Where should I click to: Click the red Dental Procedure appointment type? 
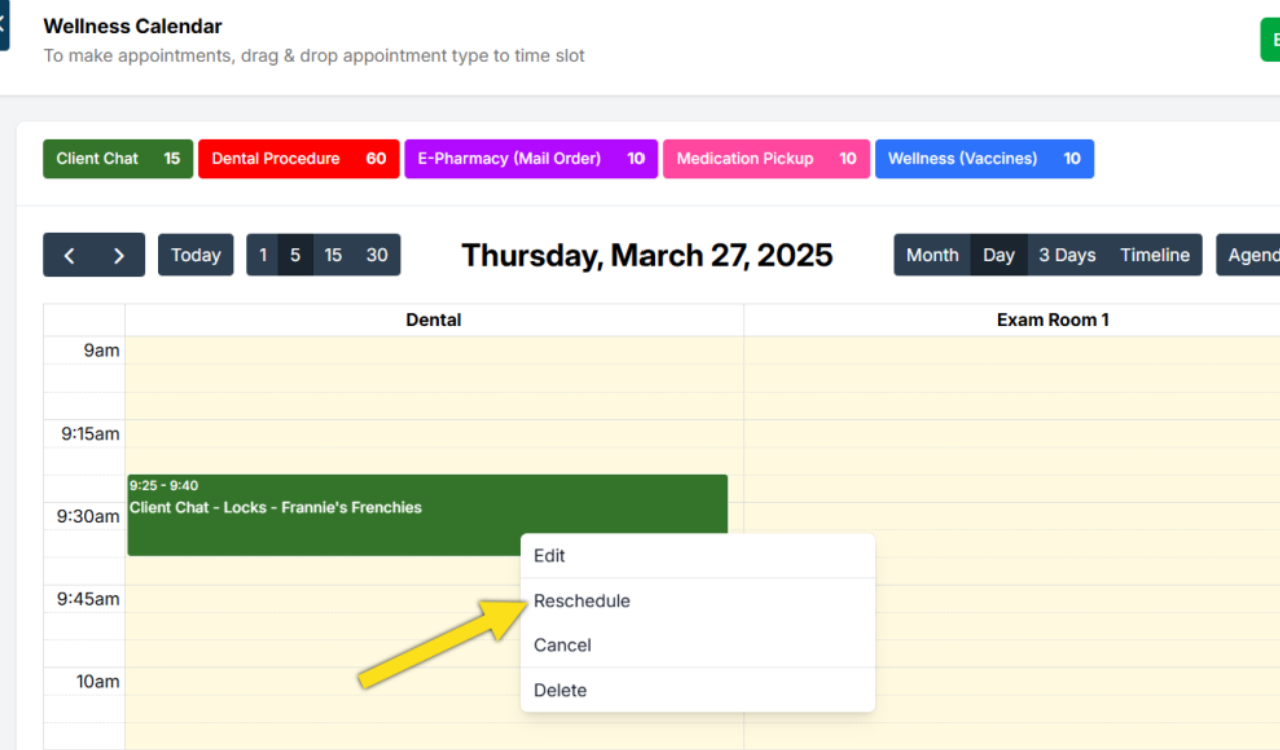298,159
